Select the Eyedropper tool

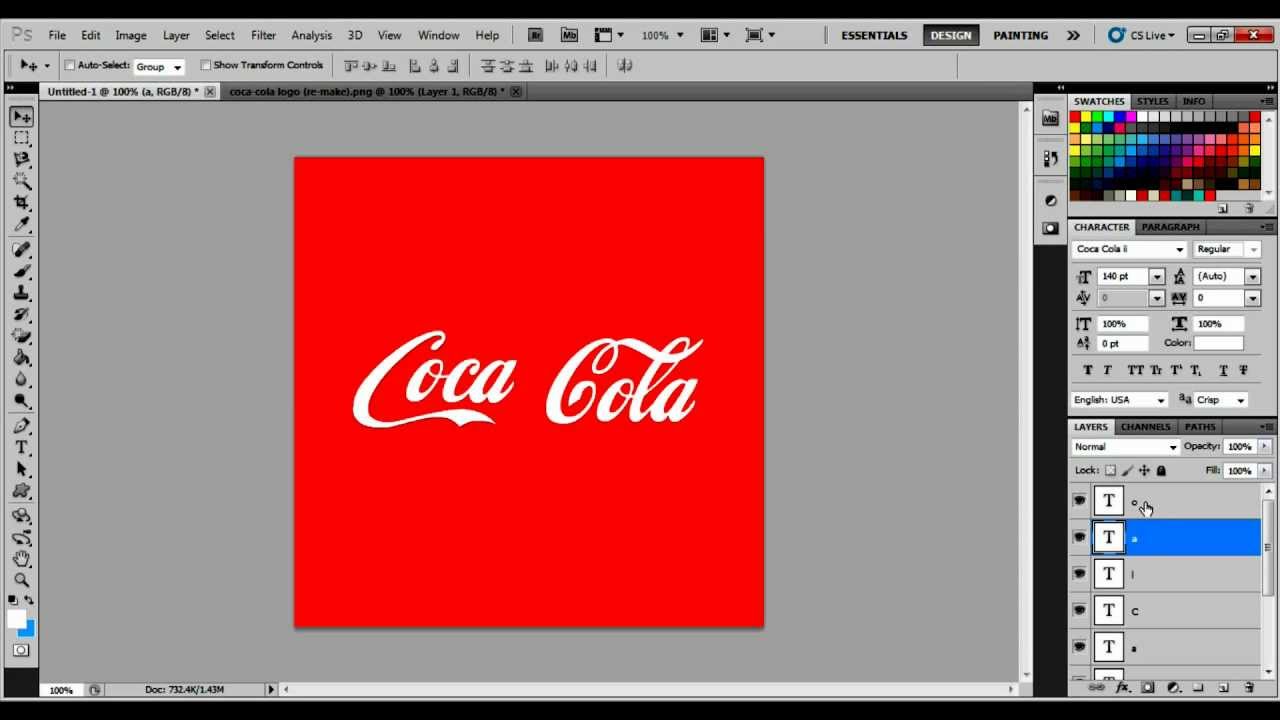tap(22, 225)
